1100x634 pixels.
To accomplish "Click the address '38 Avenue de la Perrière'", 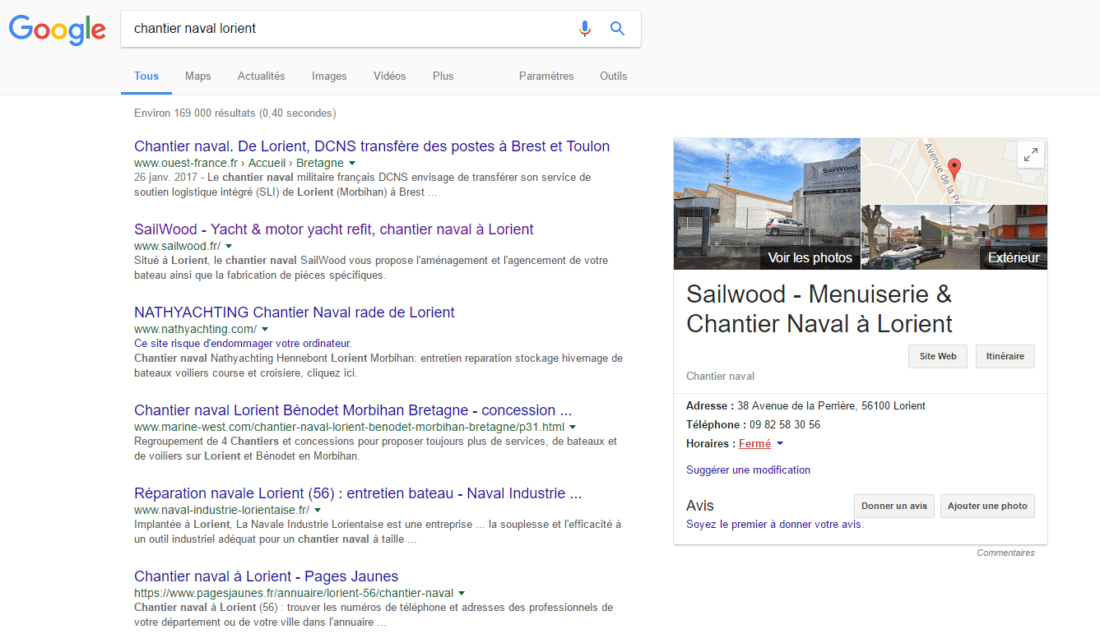I will click(831, 405).
